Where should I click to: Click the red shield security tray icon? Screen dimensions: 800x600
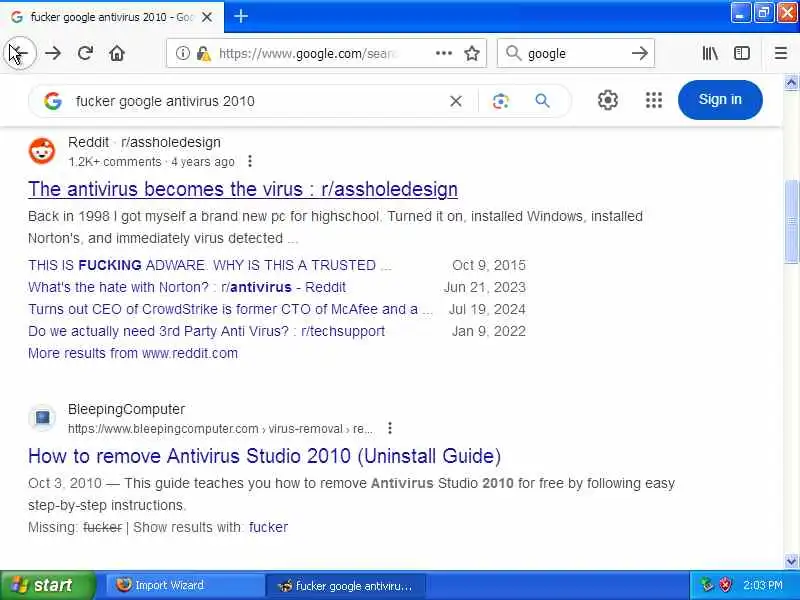tap(725, 585)
